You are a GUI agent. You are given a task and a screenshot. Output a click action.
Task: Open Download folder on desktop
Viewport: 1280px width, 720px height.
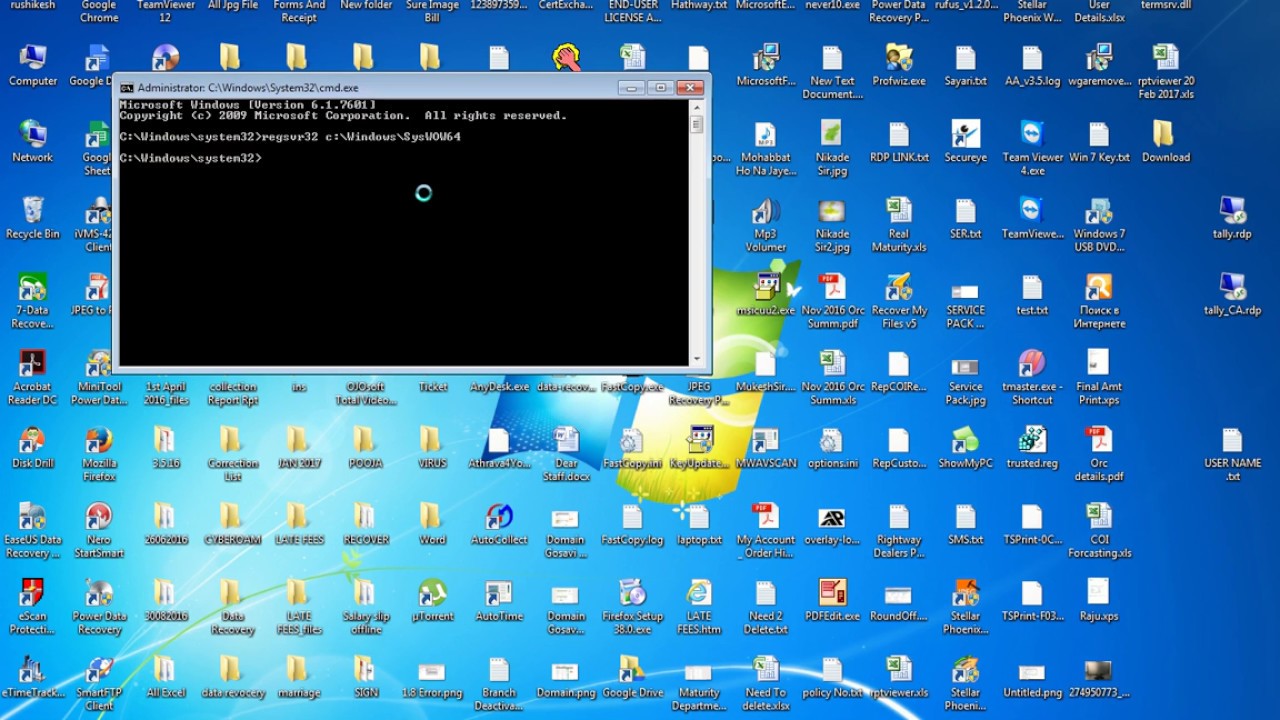[x=1166, y=141]
